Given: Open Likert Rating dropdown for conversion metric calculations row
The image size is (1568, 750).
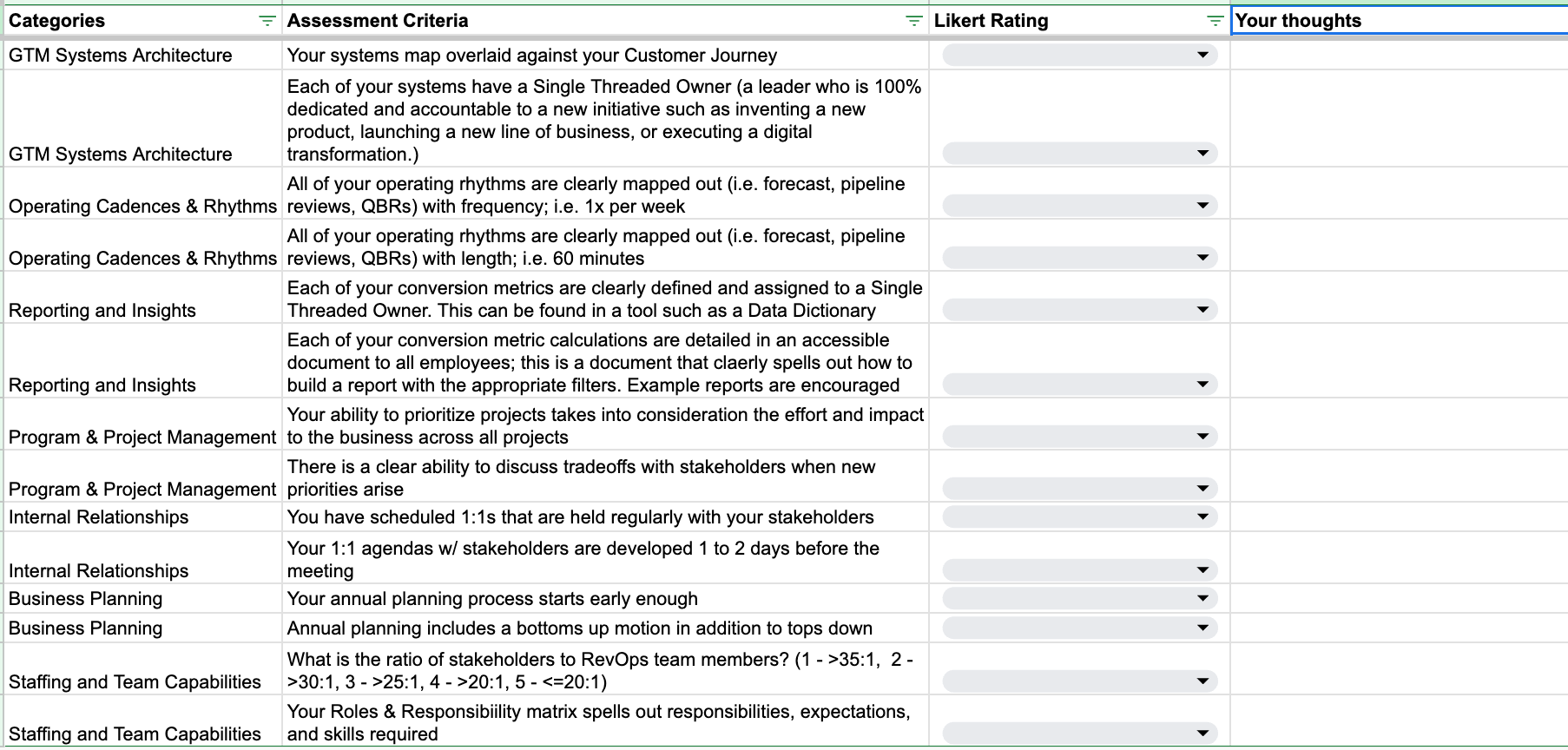Looking at the screenshot, I should [x=1204, y=383].
